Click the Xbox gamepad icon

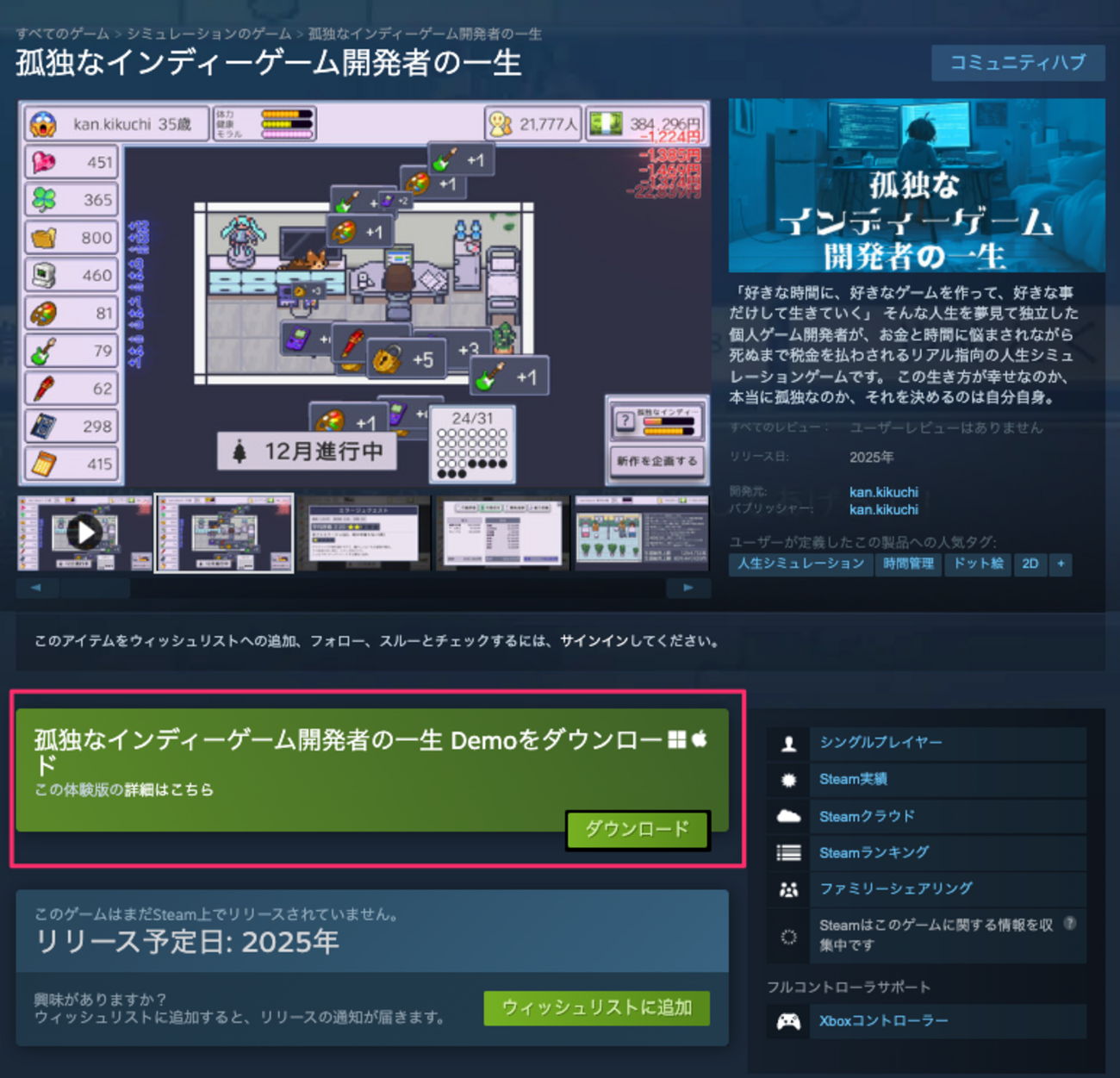[788, 1022]
